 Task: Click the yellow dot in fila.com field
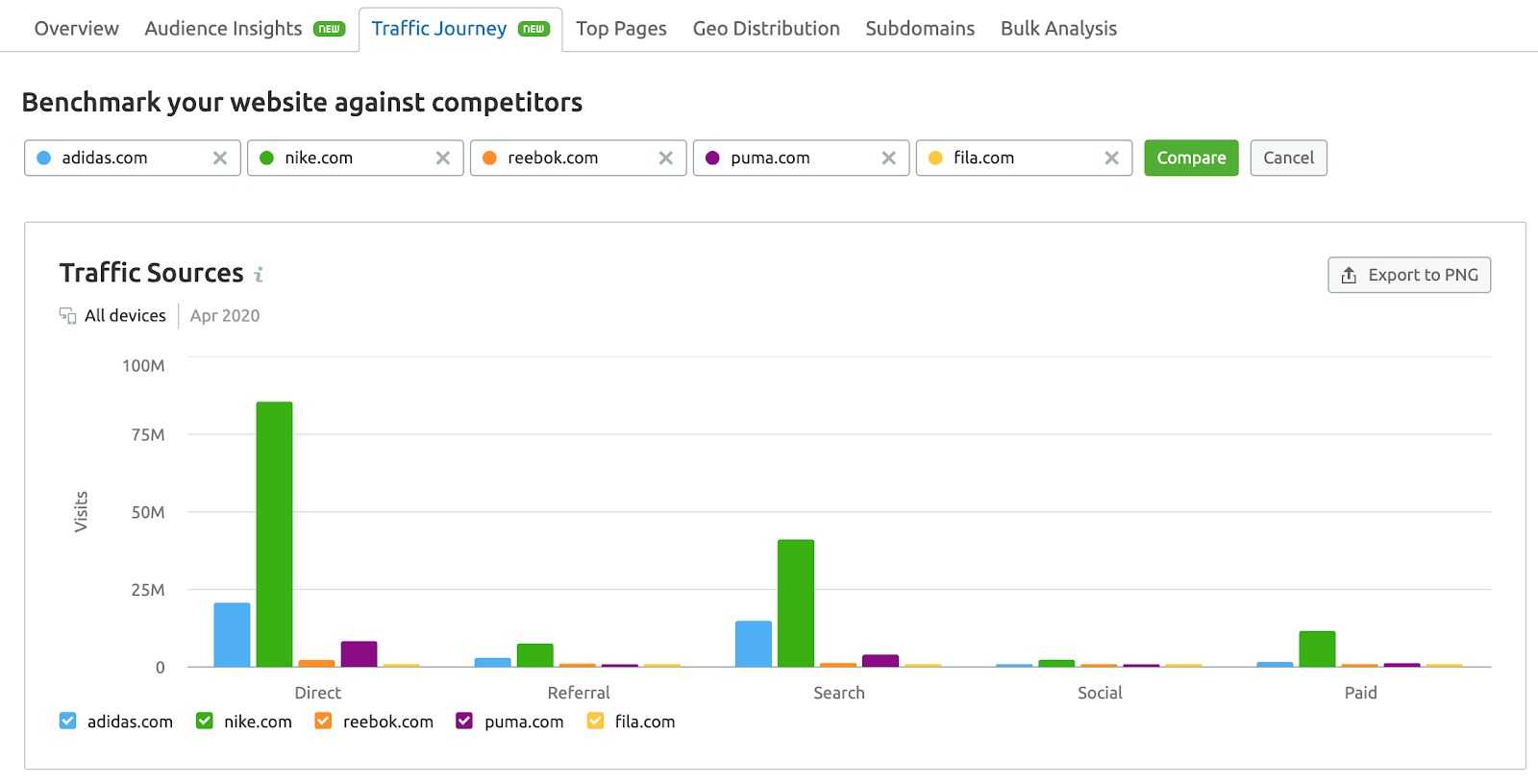click(935, 158)
